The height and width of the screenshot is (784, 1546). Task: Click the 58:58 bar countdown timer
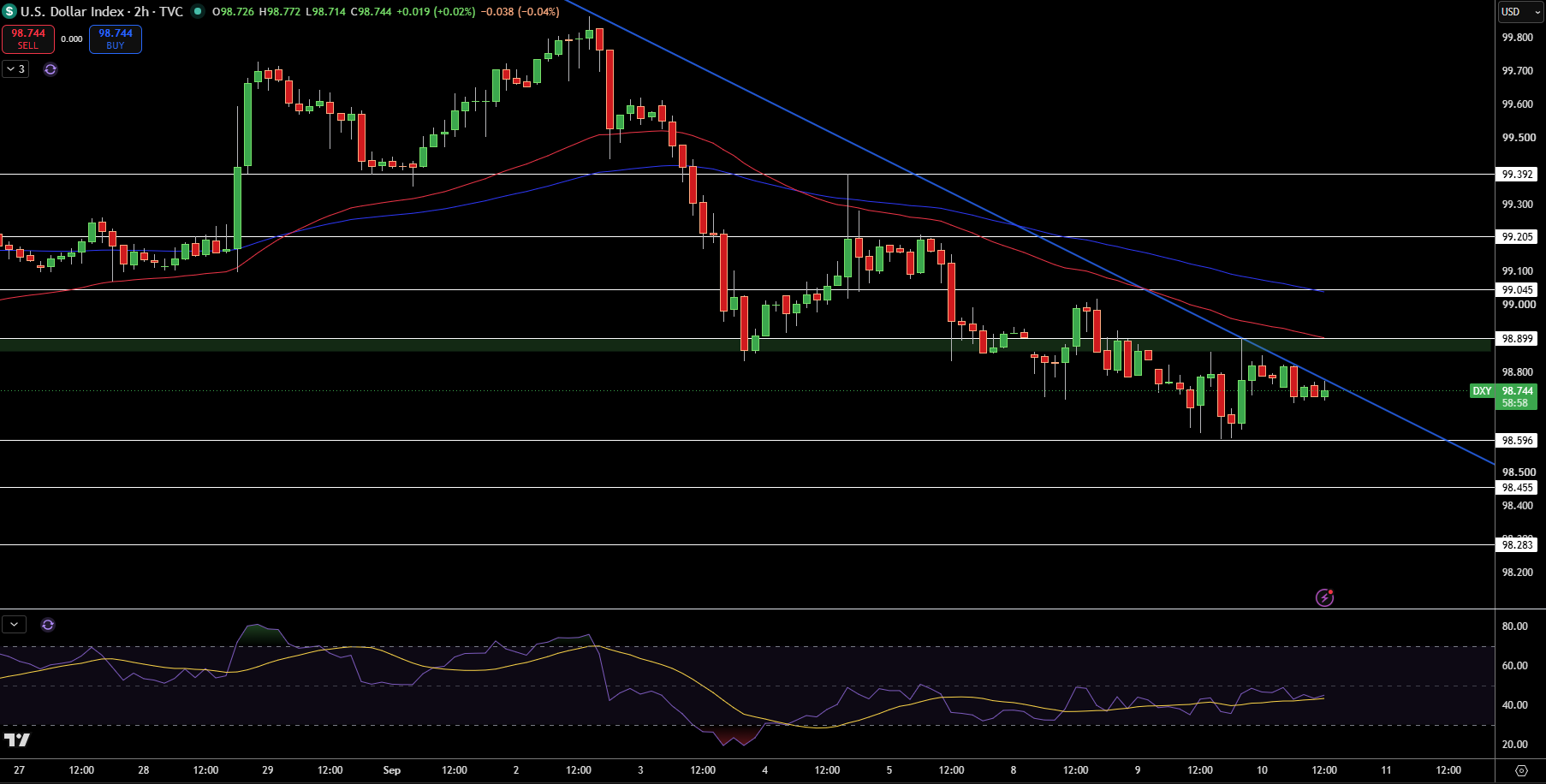coord(1515,403)
